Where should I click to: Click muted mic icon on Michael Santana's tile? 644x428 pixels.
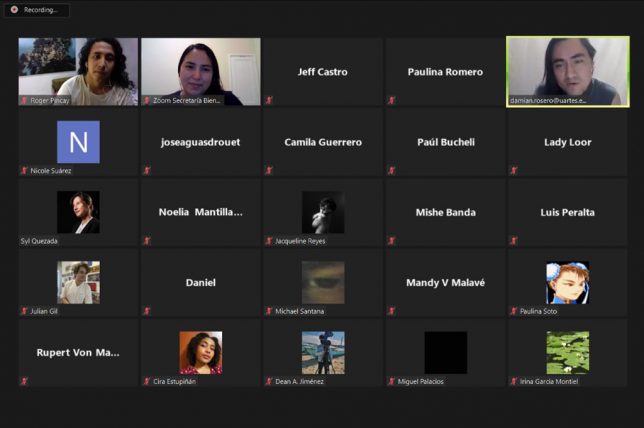click(x=269, y=311)
